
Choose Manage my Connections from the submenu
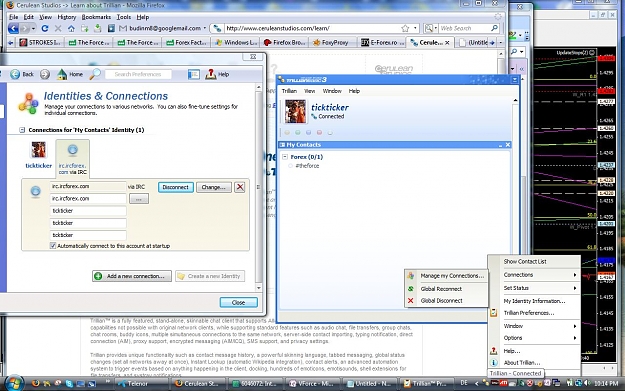(x=446, y=276)
